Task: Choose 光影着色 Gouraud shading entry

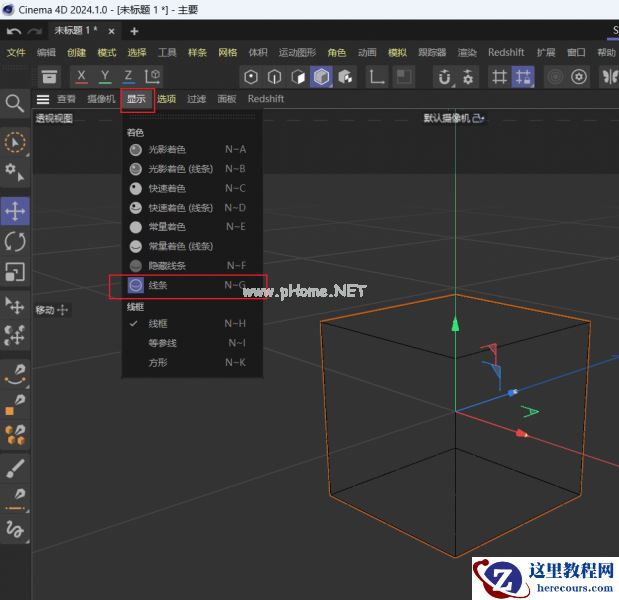Action: click(167, 149)
